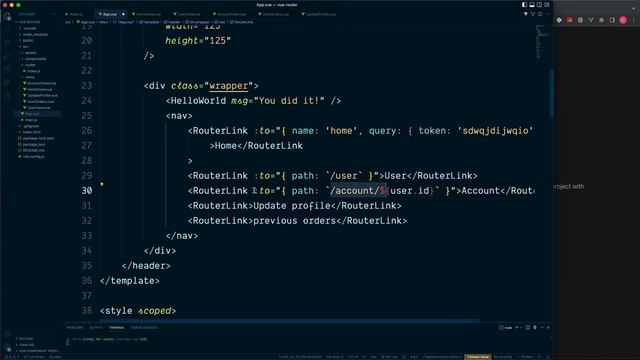Click the editor horizontal scrollbar
The height and width of the screenshot is (360, 640).
tap(290, 321)
